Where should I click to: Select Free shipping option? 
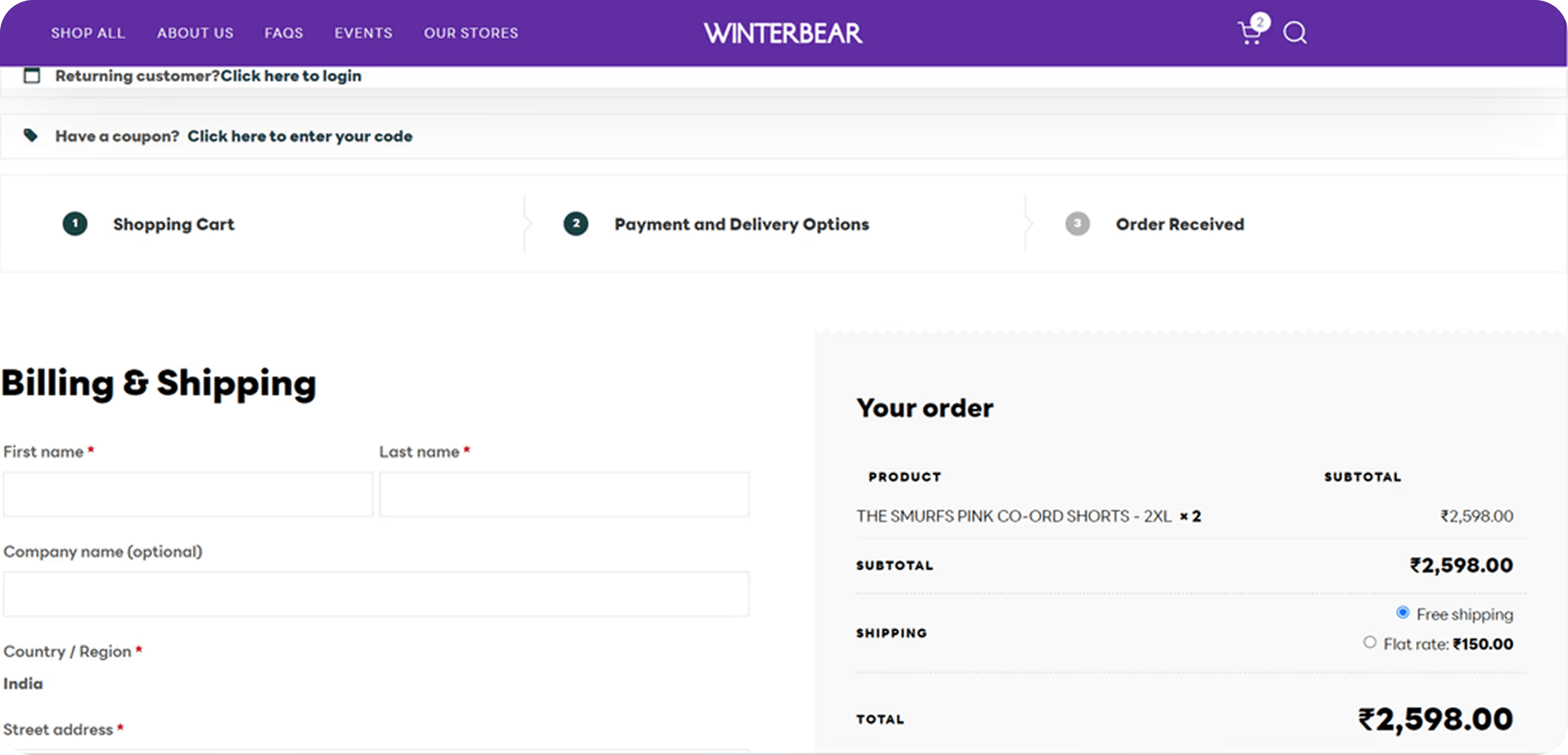click(x=1402, y=613)
